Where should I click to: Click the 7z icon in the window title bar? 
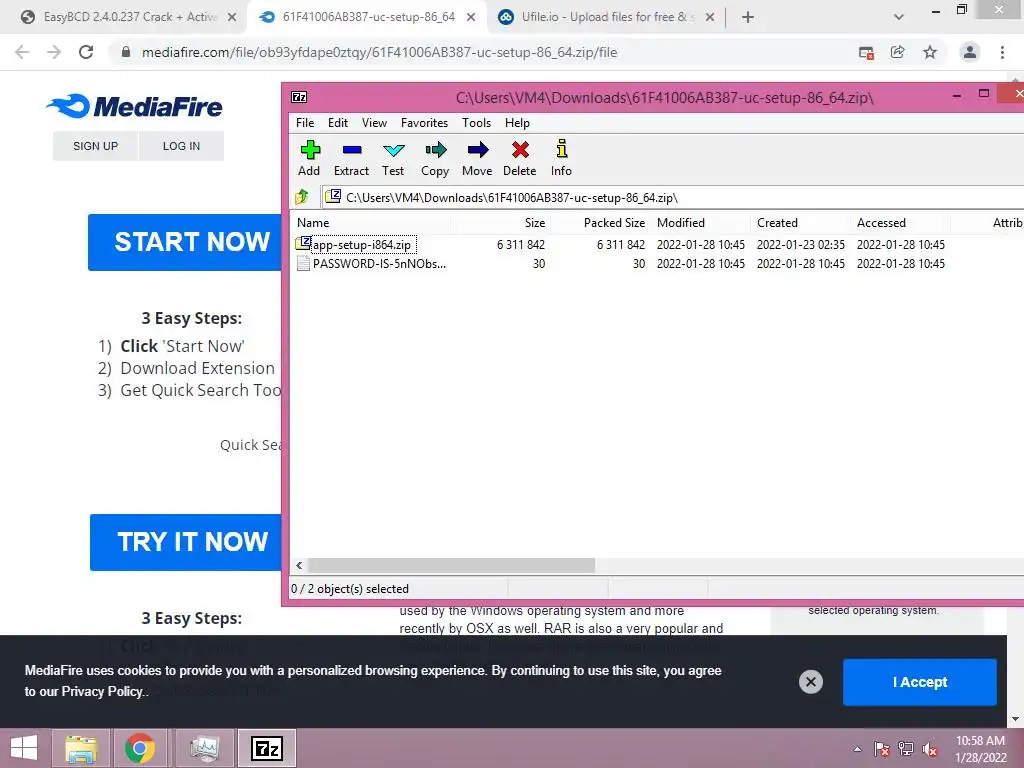(299, 97)
